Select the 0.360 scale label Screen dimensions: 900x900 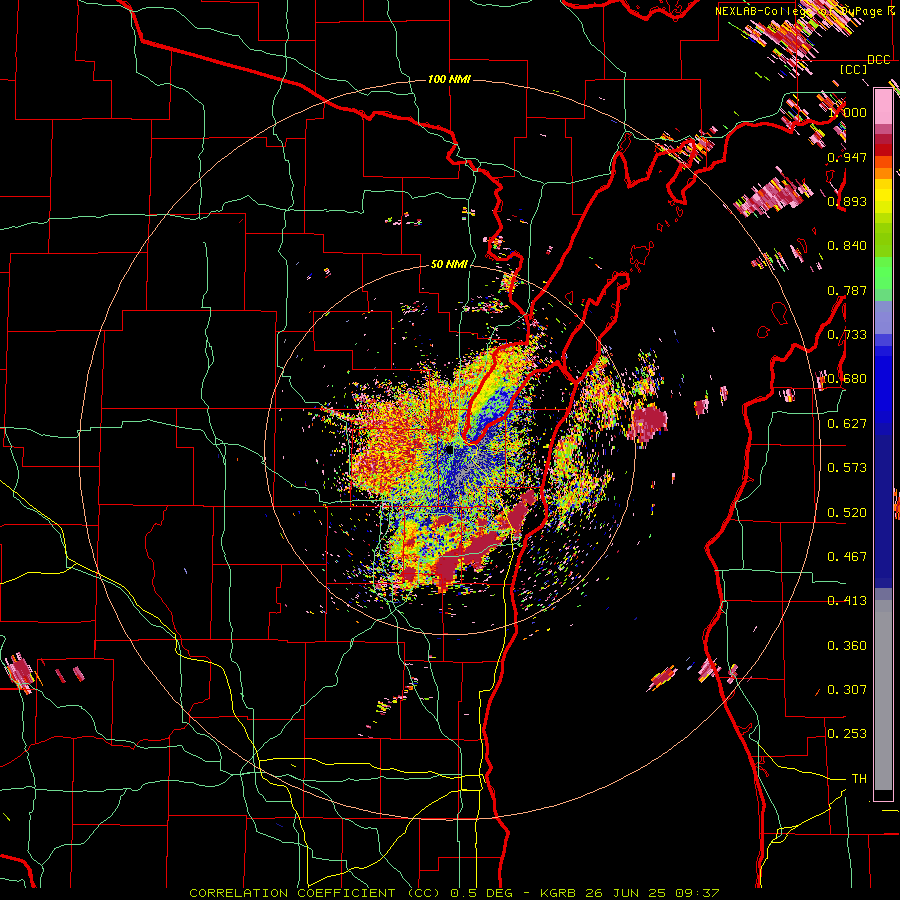847,646
